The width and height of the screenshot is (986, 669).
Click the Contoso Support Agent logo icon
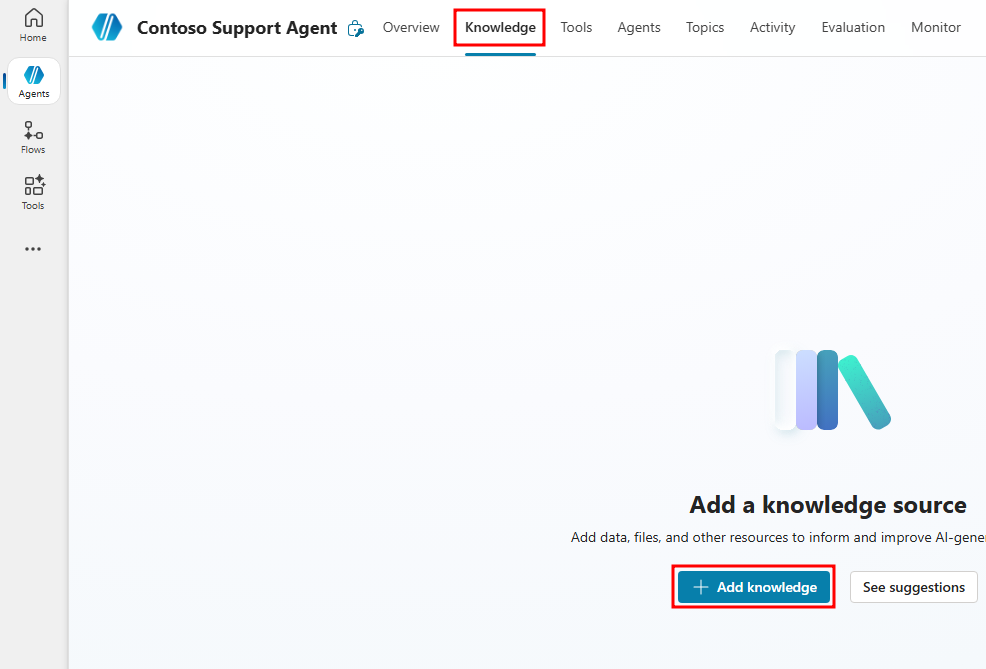(108, 28)
